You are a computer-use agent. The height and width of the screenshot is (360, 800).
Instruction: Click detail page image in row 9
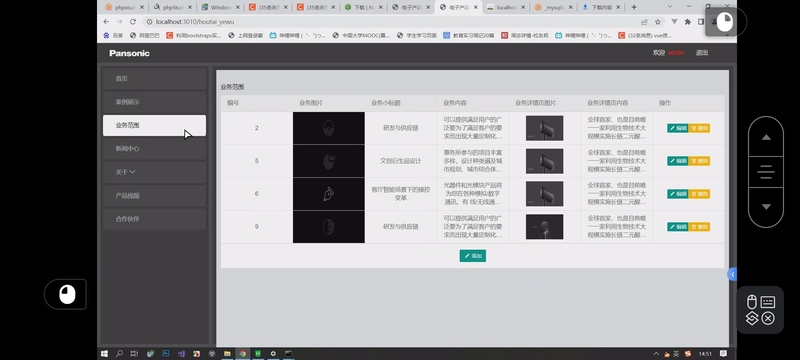point(544,227)
